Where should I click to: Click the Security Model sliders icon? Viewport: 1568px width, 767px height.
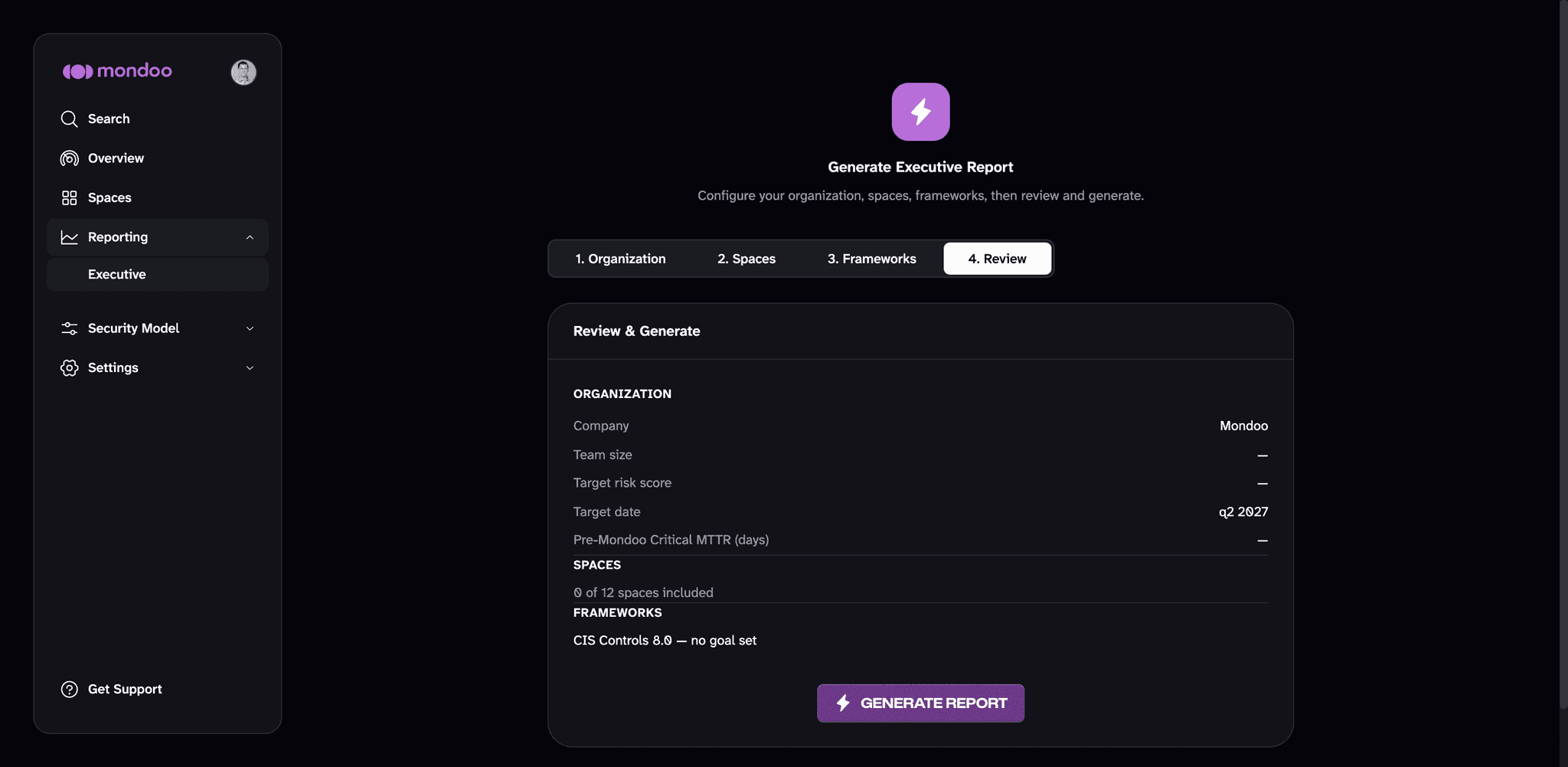click(x=69, y=328)
